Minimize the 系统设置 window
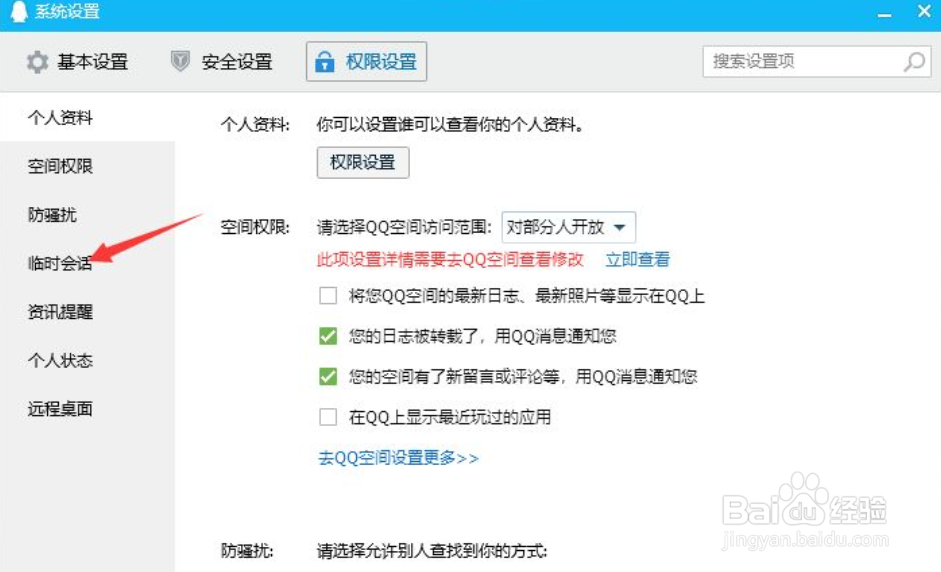The image size is (941, 572). (884, 13)
